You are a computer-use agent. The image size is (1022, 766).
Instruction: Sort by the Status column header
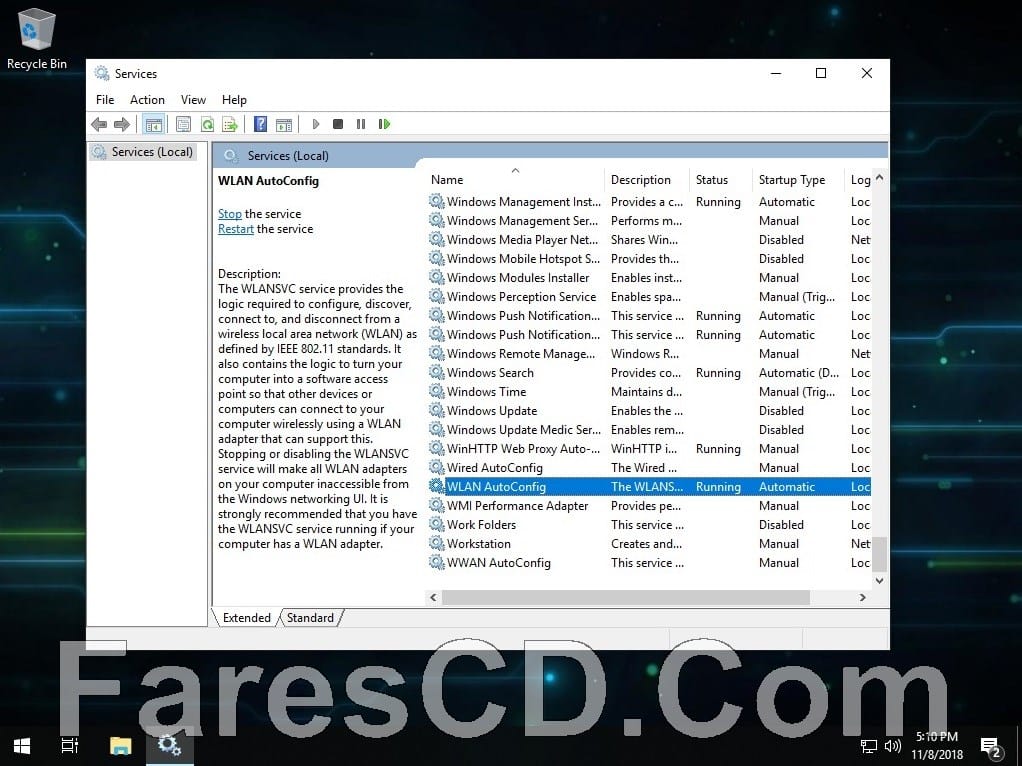point(721,179)
